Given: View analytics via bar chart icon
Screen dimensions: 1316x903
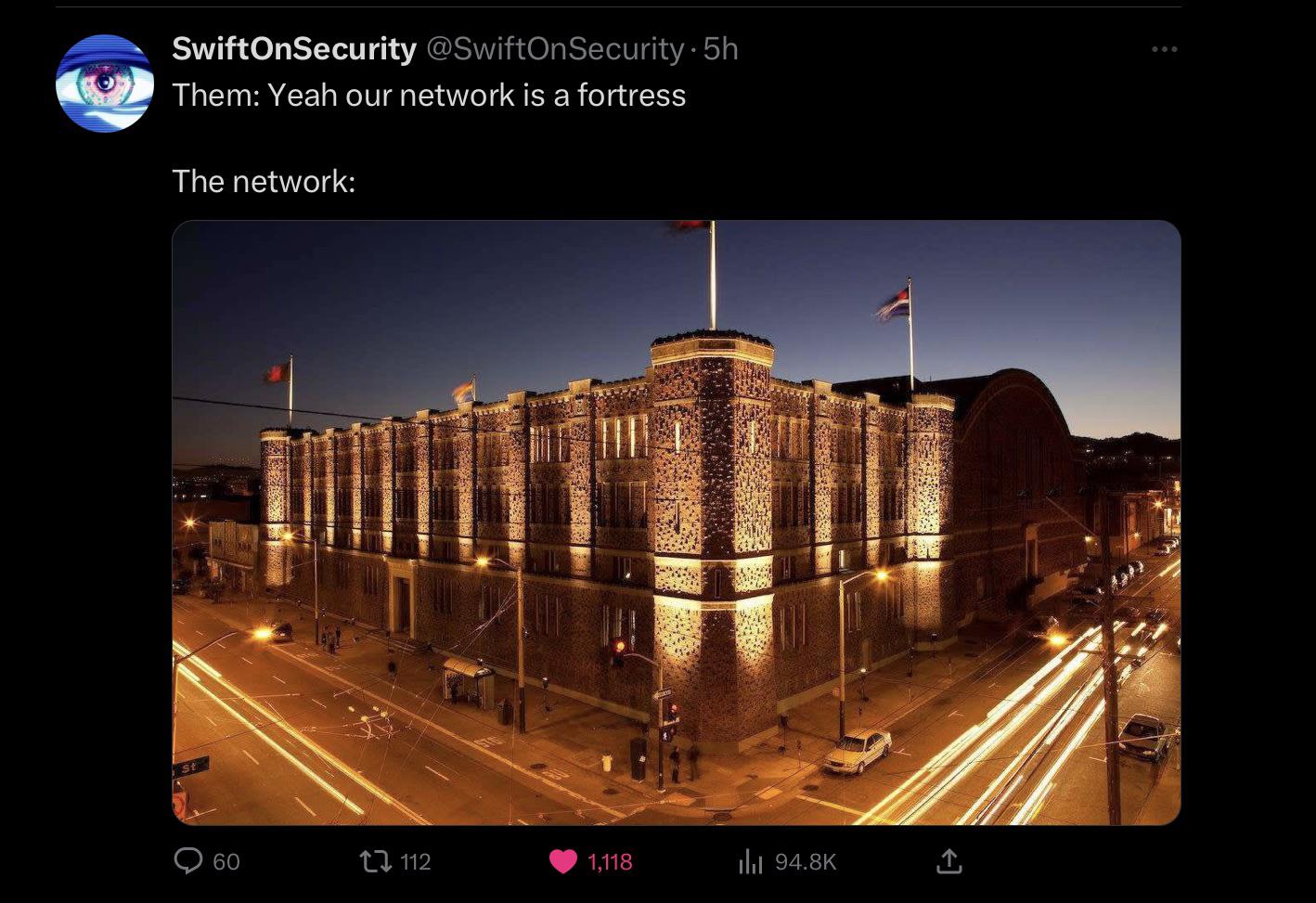Looking at the screenshot, I should 750,862.
